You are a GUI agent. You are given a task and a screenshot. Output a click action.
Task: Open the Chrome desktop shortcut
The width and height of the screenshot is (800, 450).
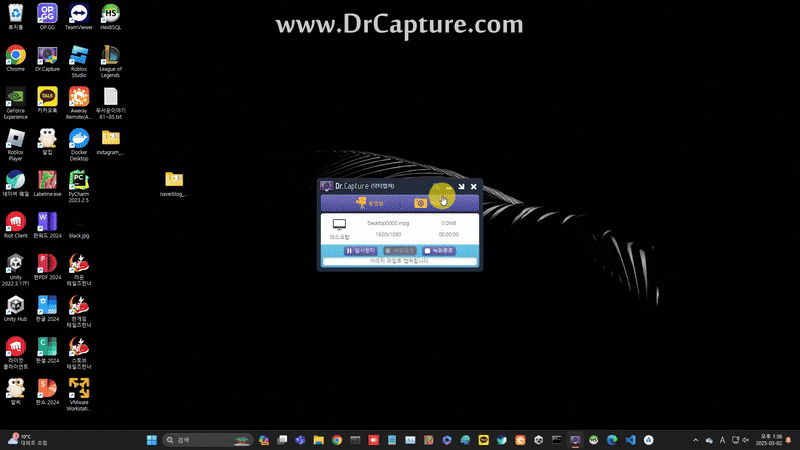(x=16, y=58)
